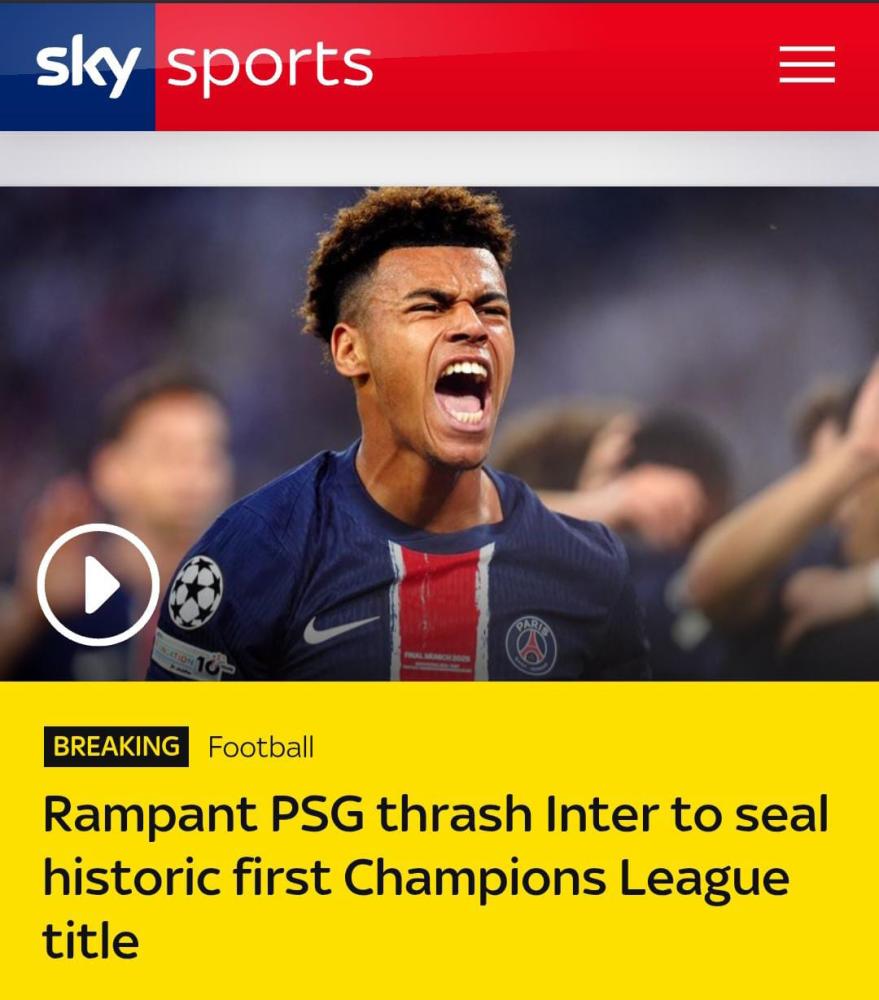Viewport: 879px width, 1000px height.
Task: Click 'Champions League' text in the headline
Action: point(566,879)
